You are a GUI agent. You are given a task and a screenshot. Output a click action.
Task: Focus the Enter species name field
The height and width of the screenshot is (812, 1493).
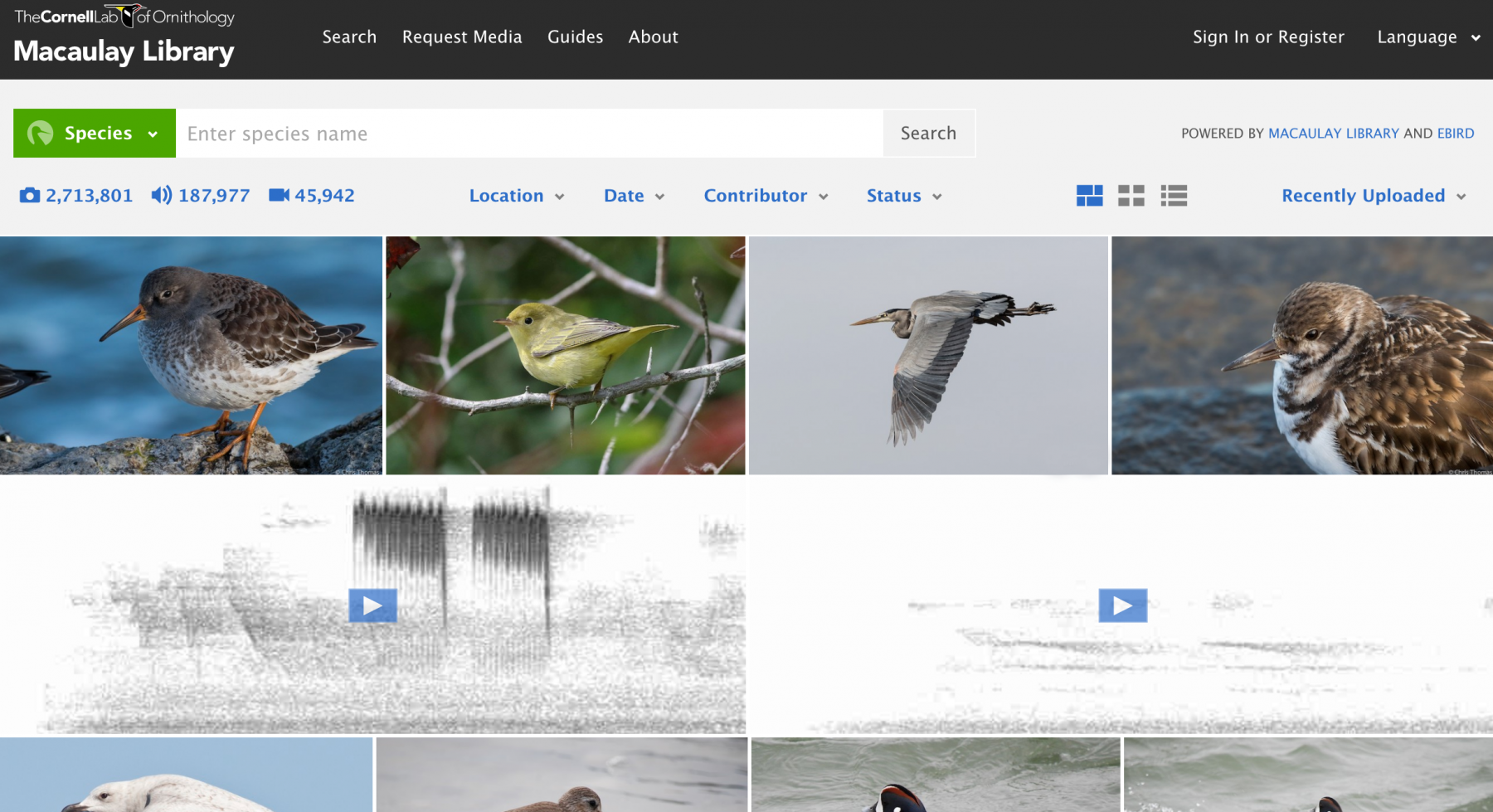[x=529, y=134]
